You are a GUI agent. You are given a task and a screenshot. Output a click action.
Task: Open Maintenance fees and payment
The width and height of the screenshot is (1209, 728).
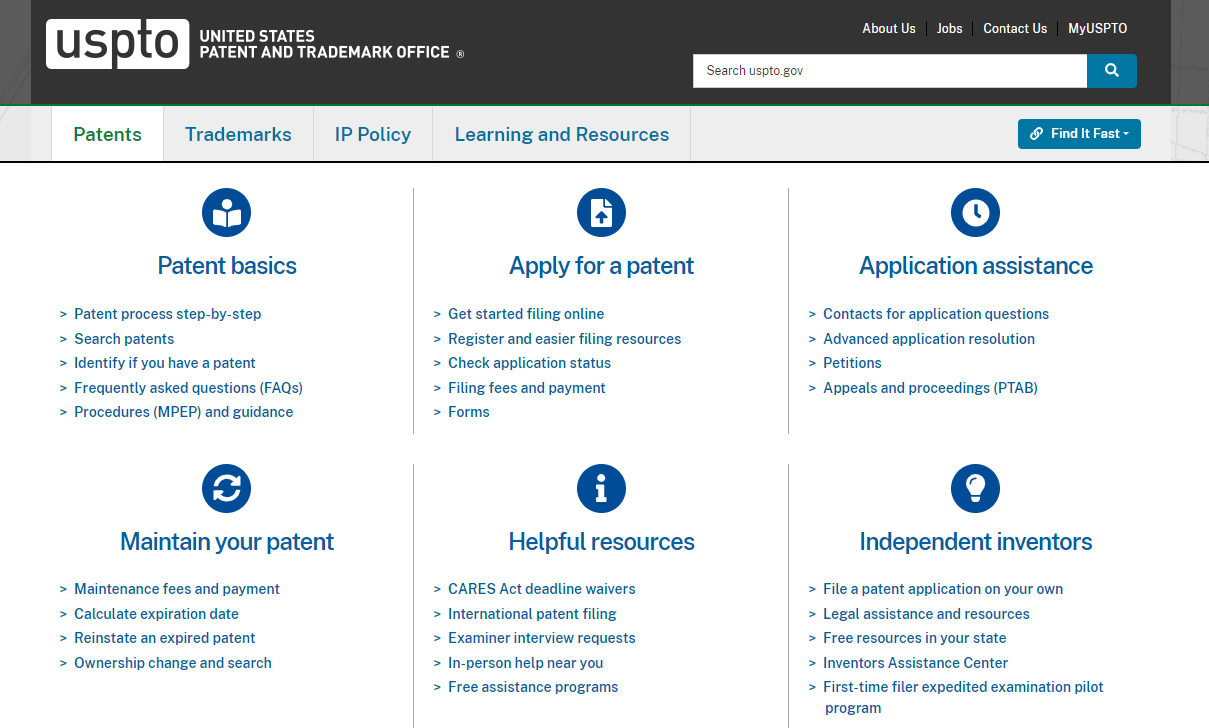click(x=177, y=589)
